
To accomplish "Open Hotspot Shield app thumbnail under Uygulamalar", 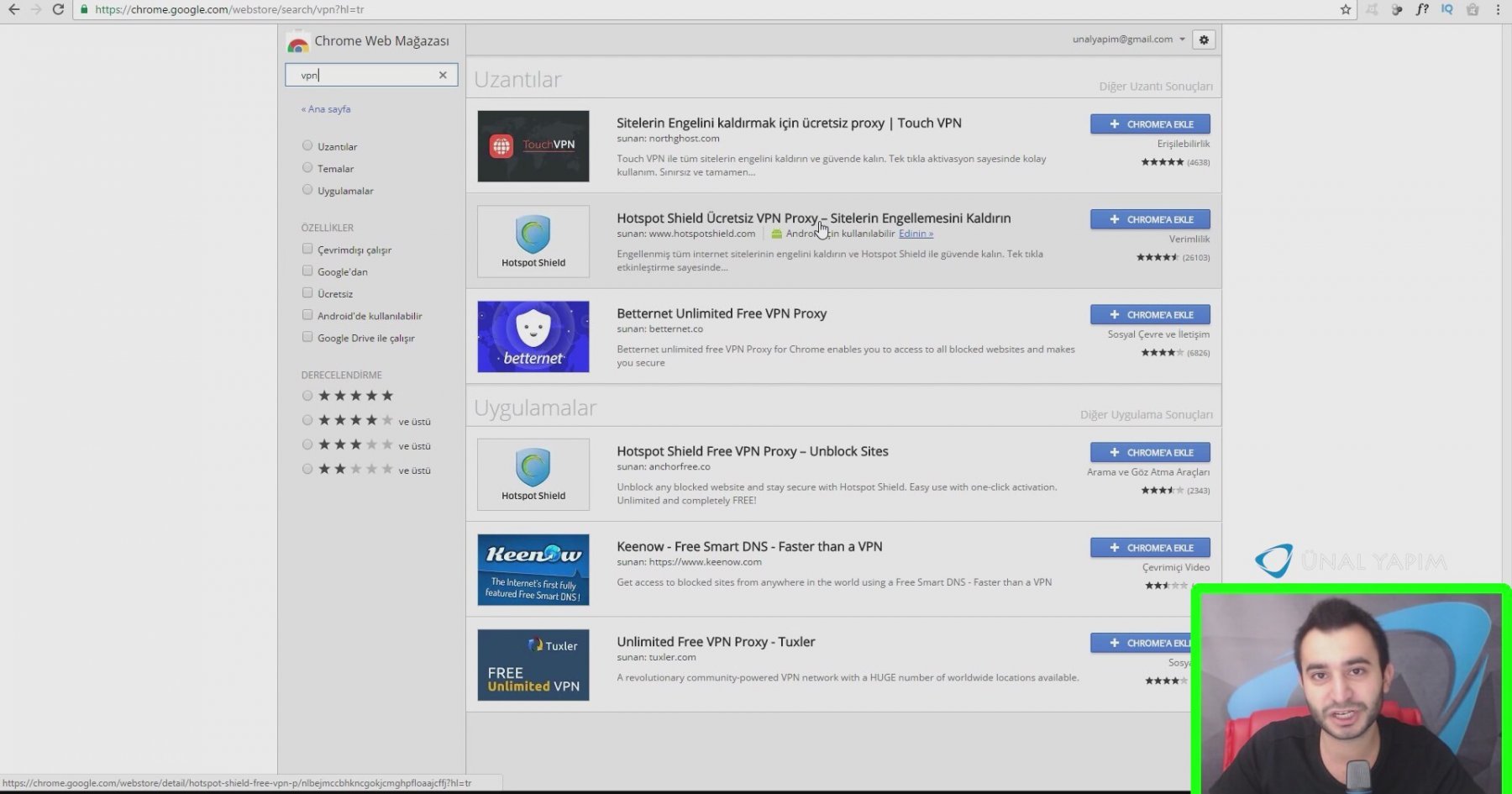I will [x=533, y=474].
